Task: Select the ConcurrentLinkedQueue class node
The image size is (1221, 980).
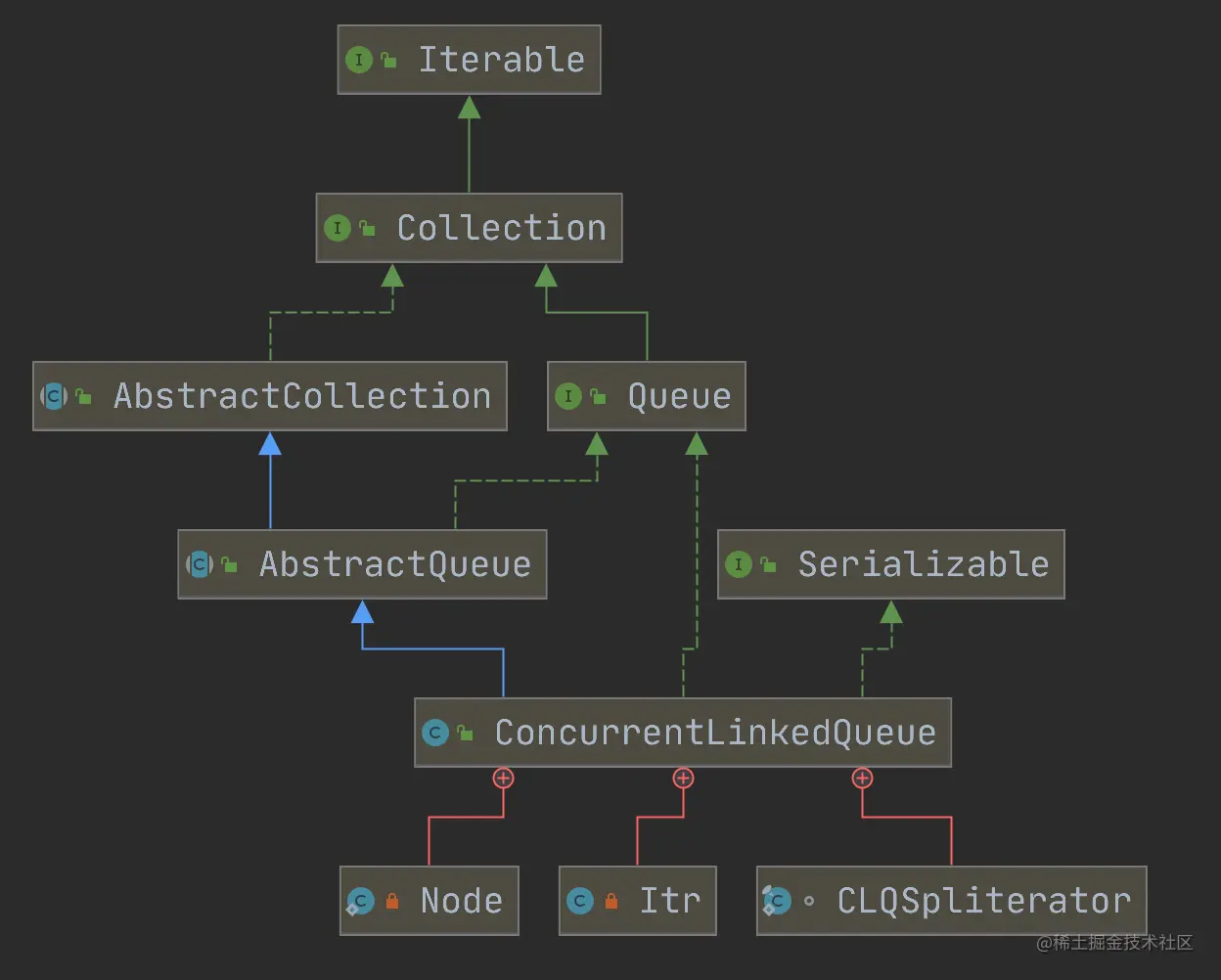Action: [x=683, y=733]
